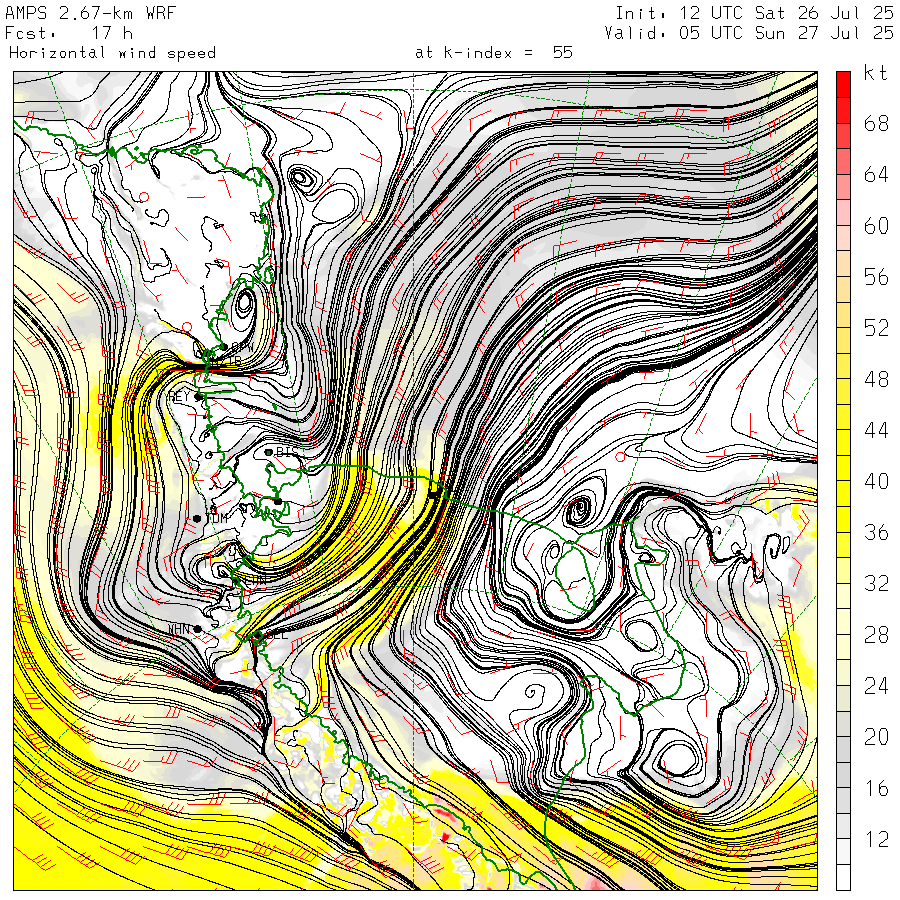Click the 'Init: 12 UTC Sat 26 Jul 25' line
Screen dimensions: 900x900
click(754, 13)
